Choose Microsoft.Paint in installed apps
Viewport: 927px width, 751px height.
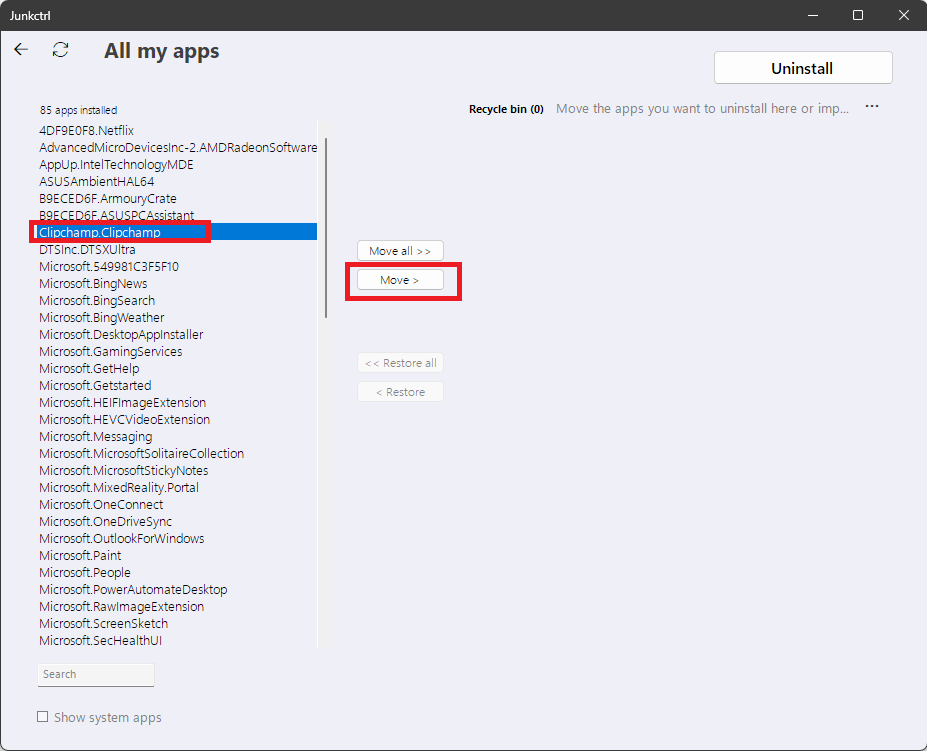(80, 555)
